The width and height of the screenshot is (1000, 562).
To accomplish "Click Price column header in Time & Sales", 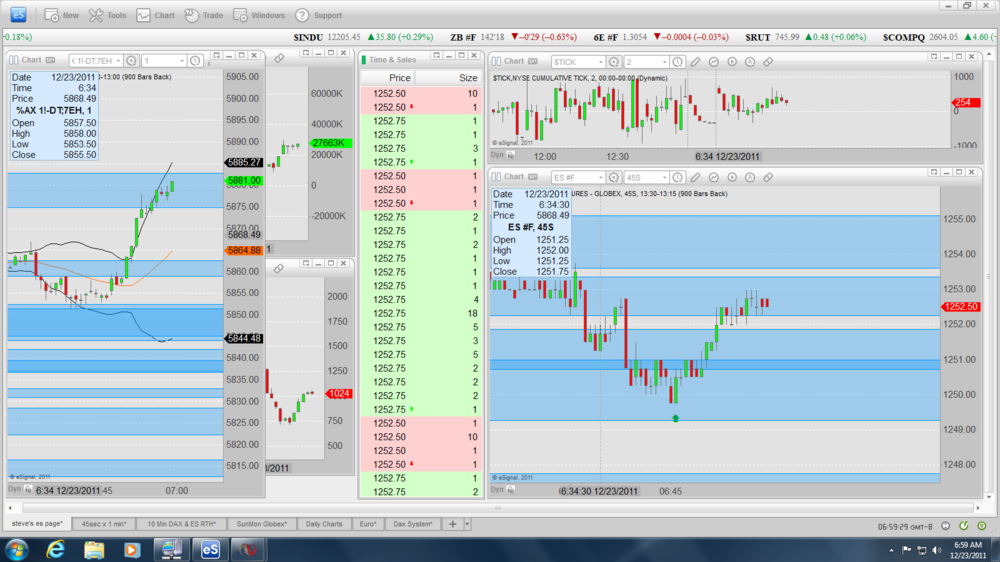I will pos(388,78).
